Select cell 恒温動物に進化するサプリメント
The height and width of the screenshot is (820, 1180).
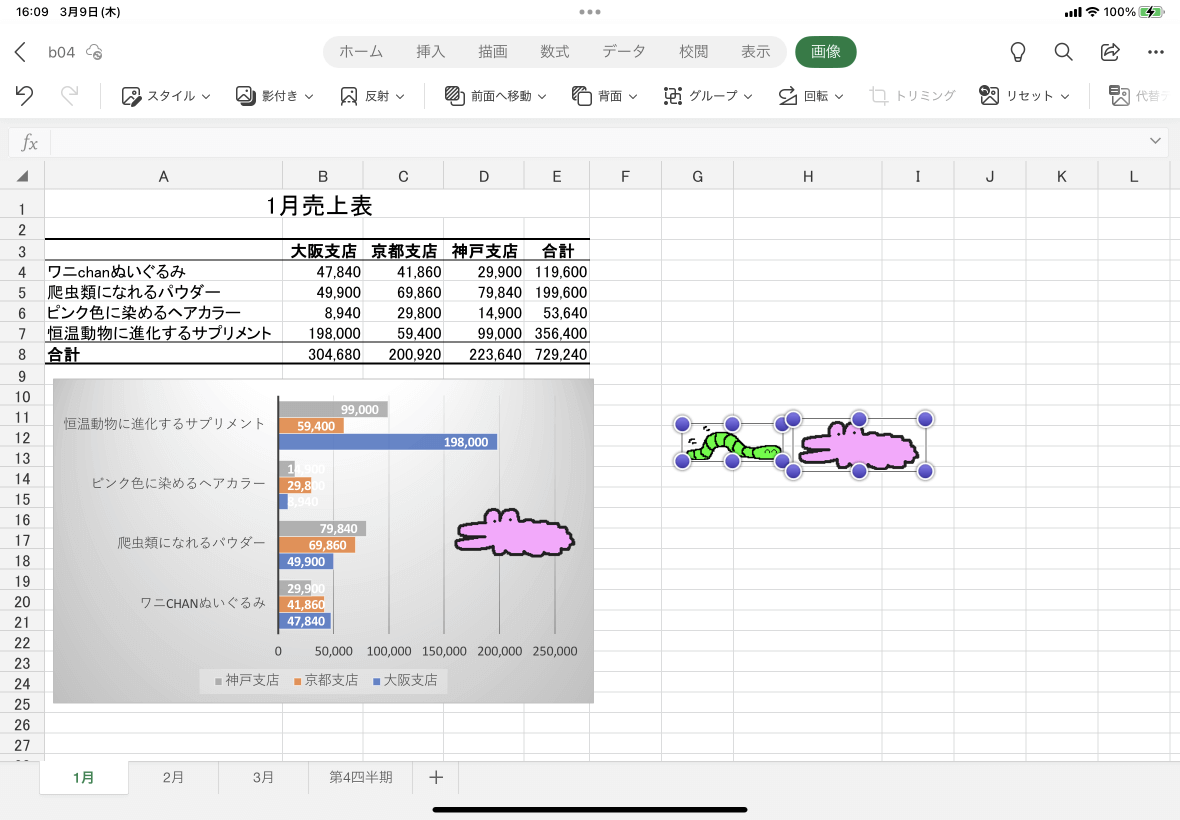pos(163,333)
